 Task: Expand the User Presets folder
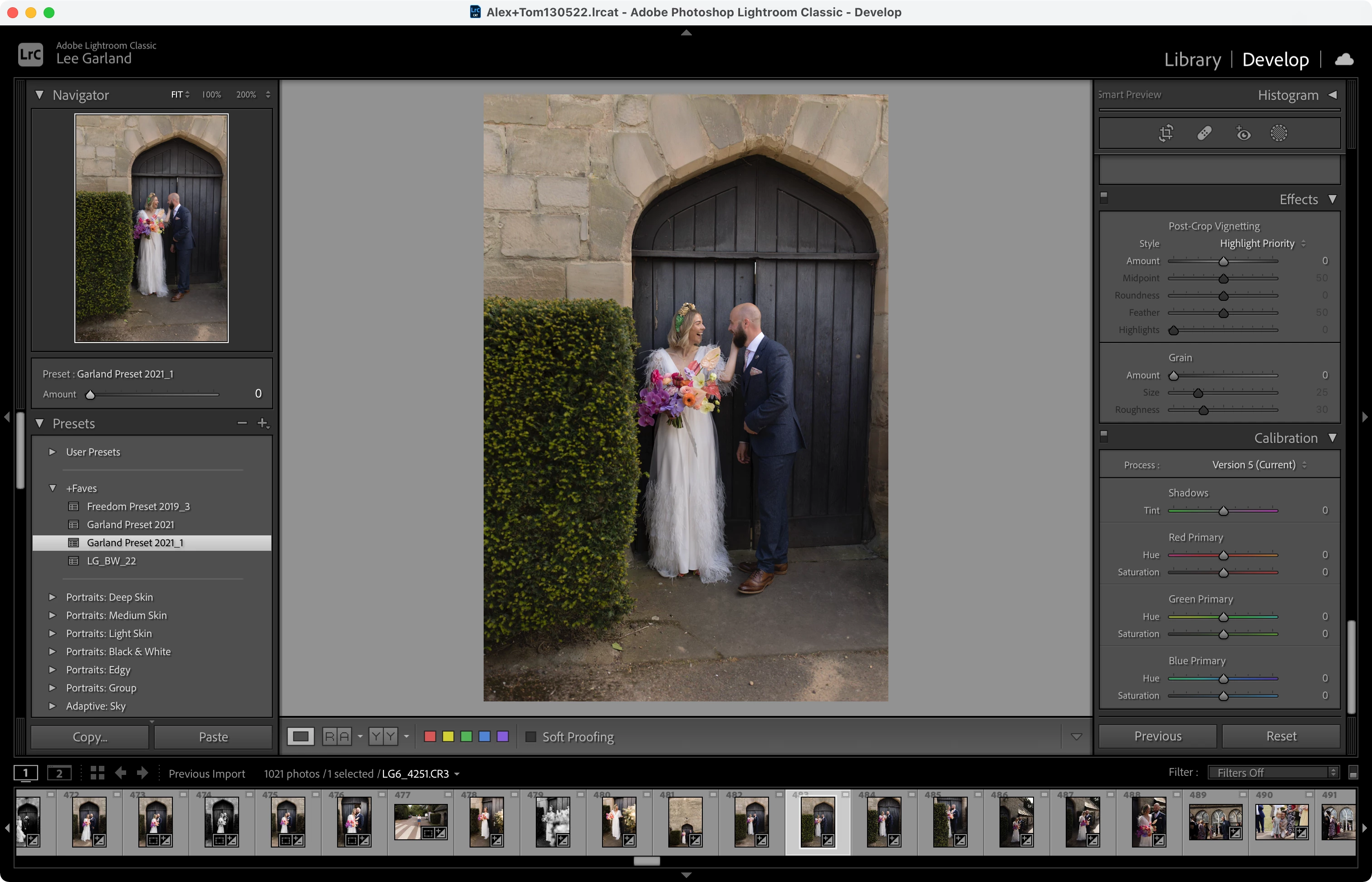(53, 452)
